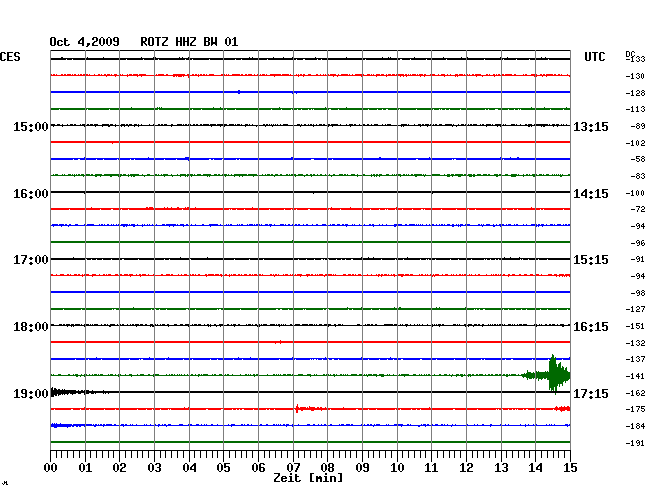Click the 13:15 UTC time label
650x494 pixels.
click(591, 126)
